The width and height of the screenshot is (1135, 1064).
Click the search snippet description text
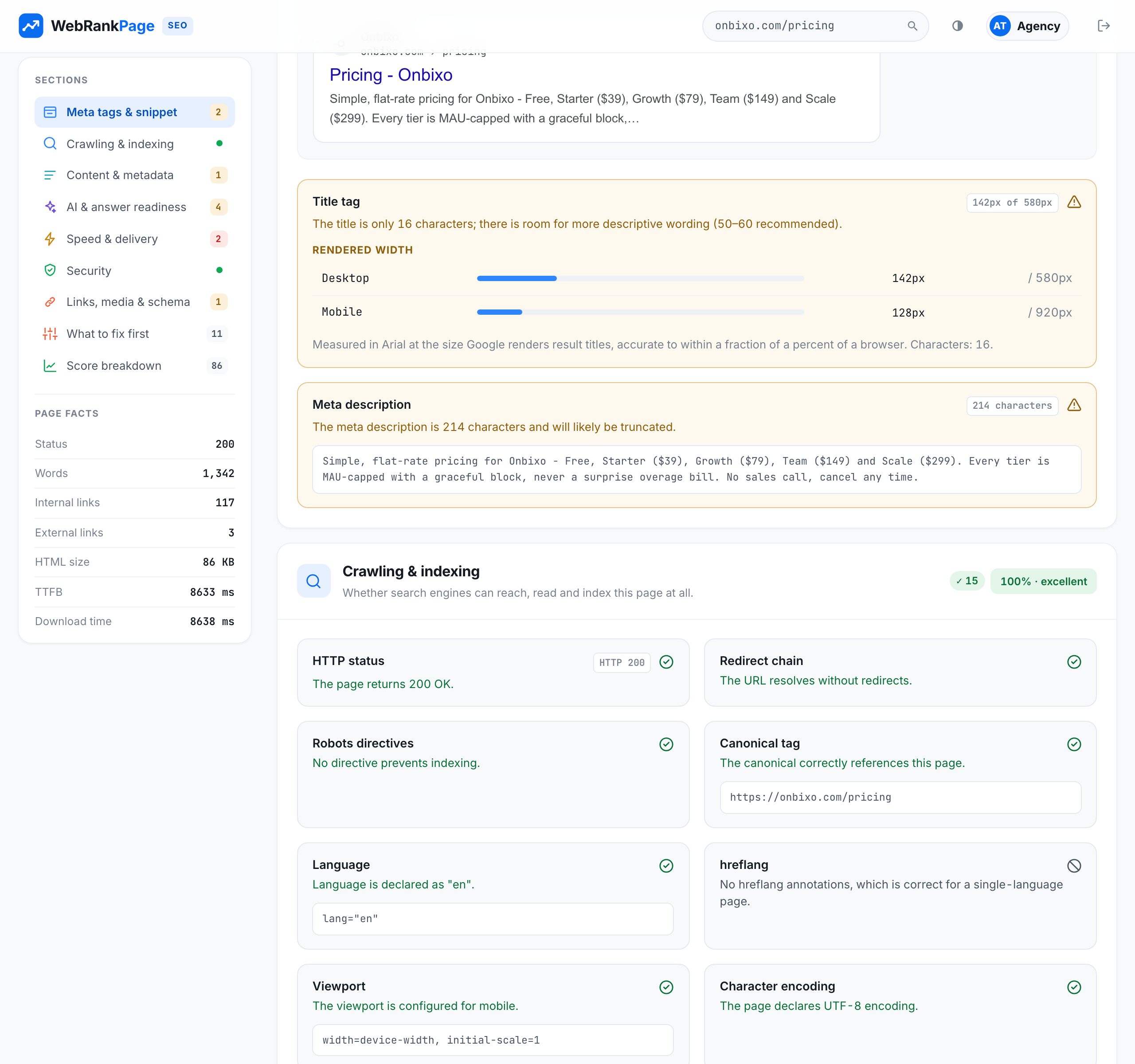tap(582, 109)
